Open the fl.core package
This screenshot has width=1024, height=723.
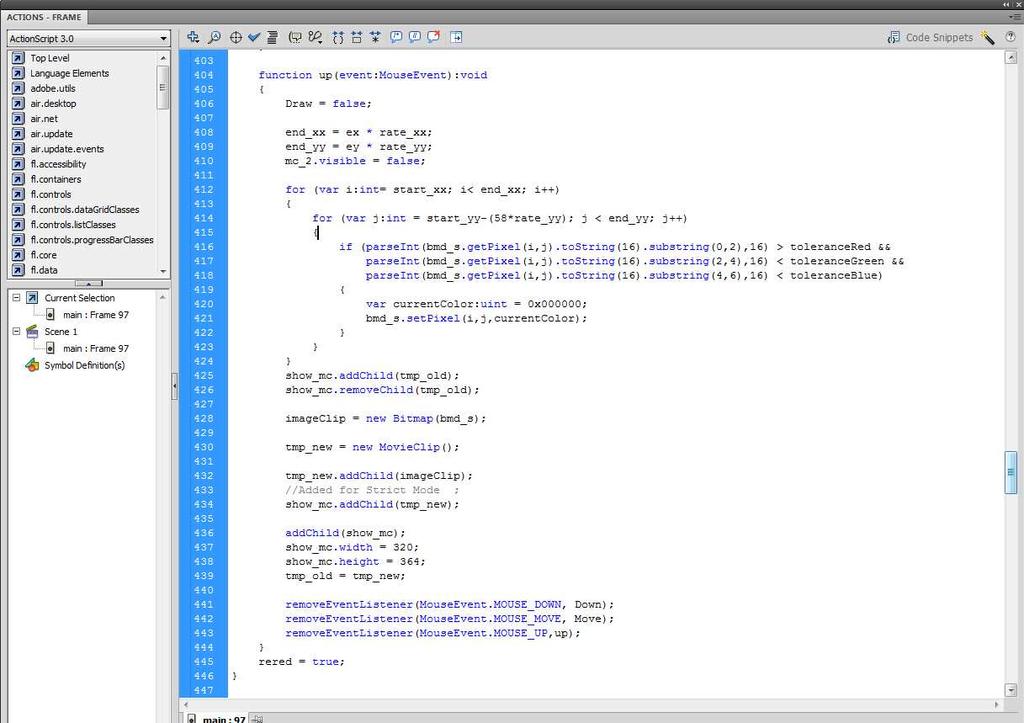point(43,255)
